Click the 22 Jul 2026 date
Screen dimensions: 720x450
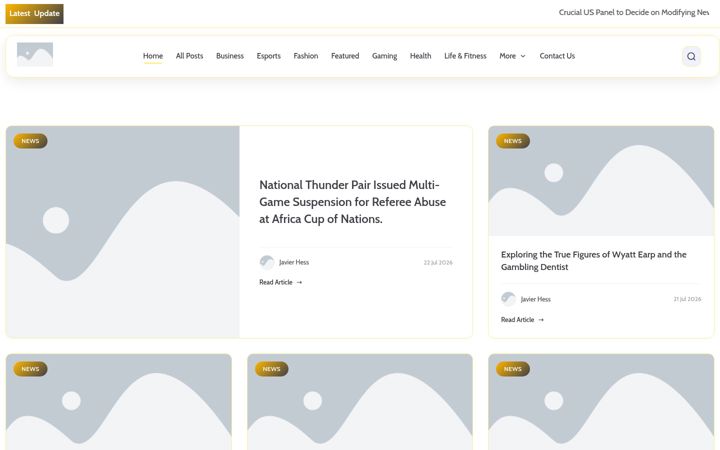point(438,263)
